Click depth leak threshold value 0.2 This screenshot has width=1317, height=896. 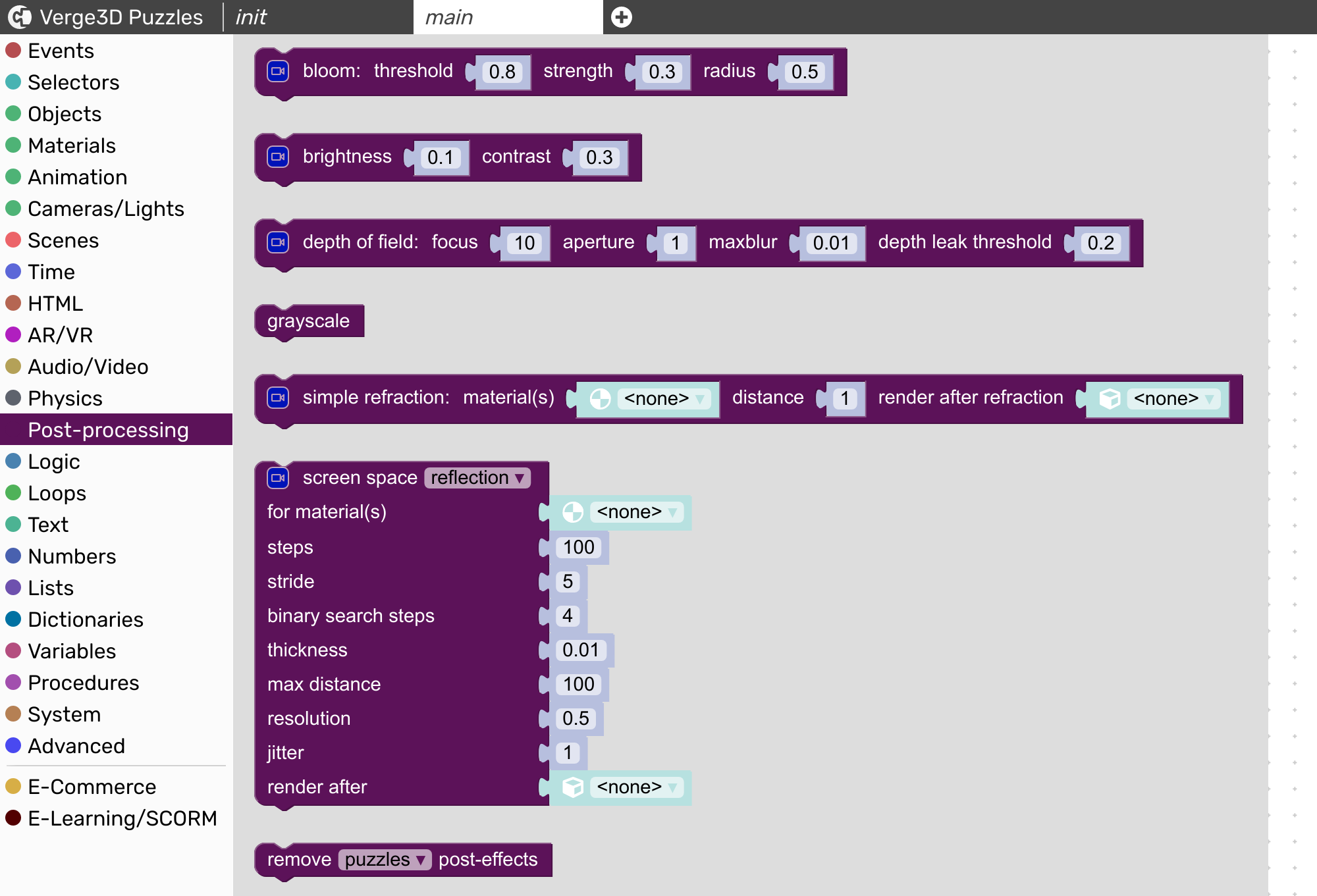point(1101,243)
